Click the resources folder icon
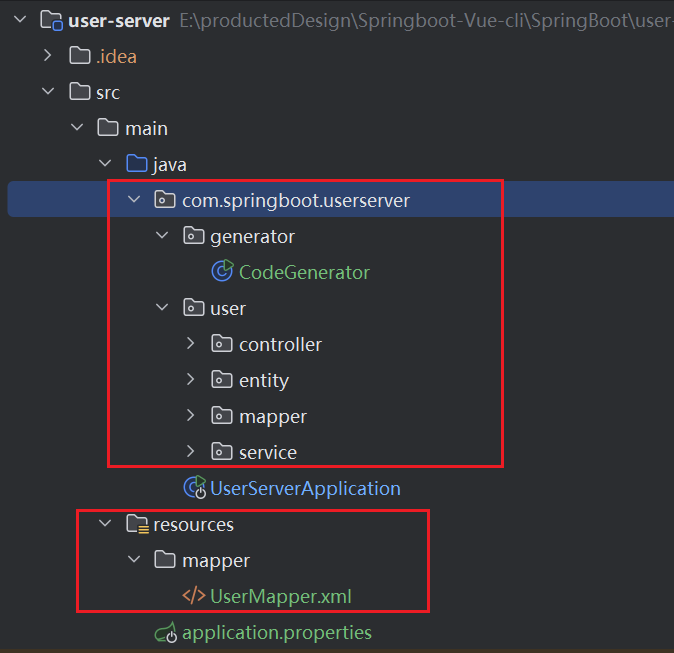The height and width of the screenshot is (653, 674). point(137,524)
